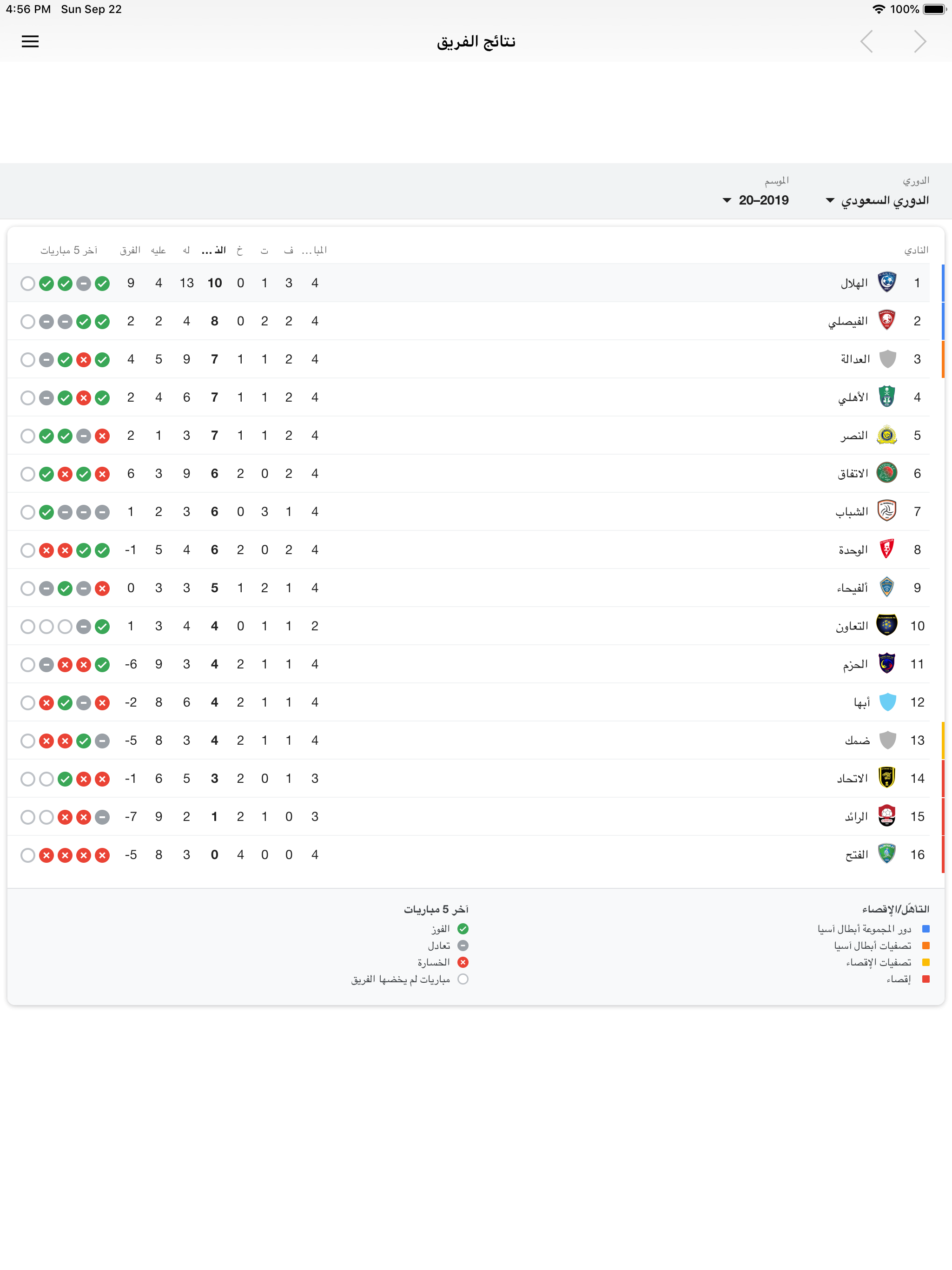This screenshot has height=1270, width=952.
Task: Tap the الفيحاء club crest
Action: pyautogui.click(x=887, y=587)
